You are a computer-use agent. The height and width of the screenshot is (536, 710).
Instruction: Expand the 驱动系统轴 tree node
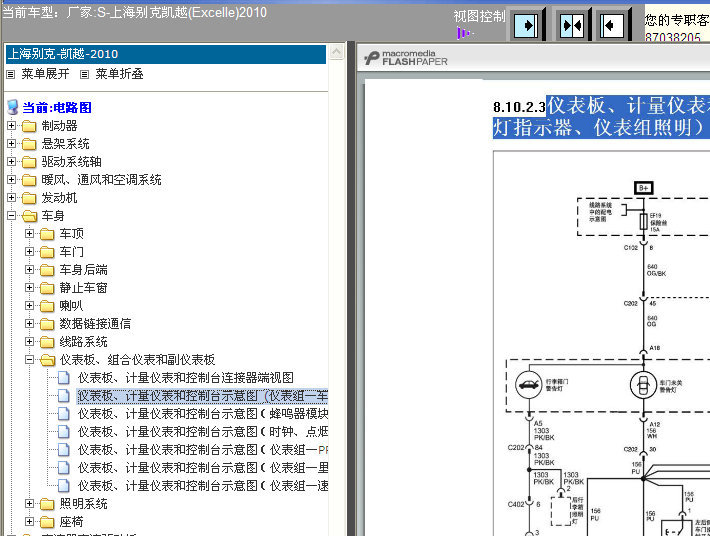pos(11,162)
